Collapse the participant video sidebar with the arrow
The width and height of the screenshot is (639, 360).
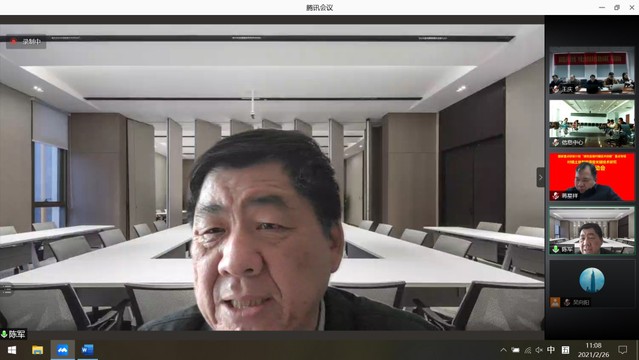540,177
